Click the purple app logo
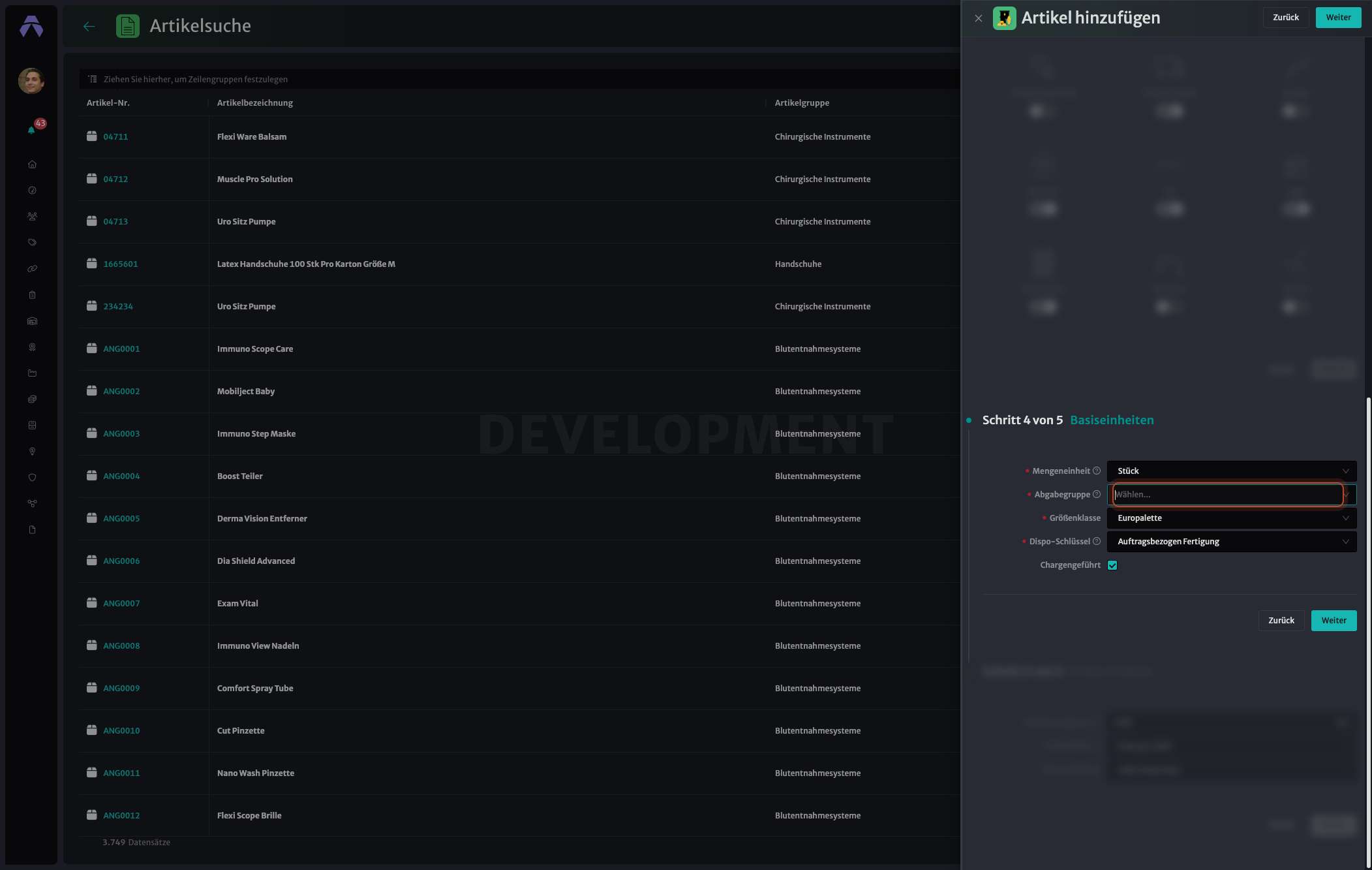1372x870 pixels. click(x=31, y=26)
